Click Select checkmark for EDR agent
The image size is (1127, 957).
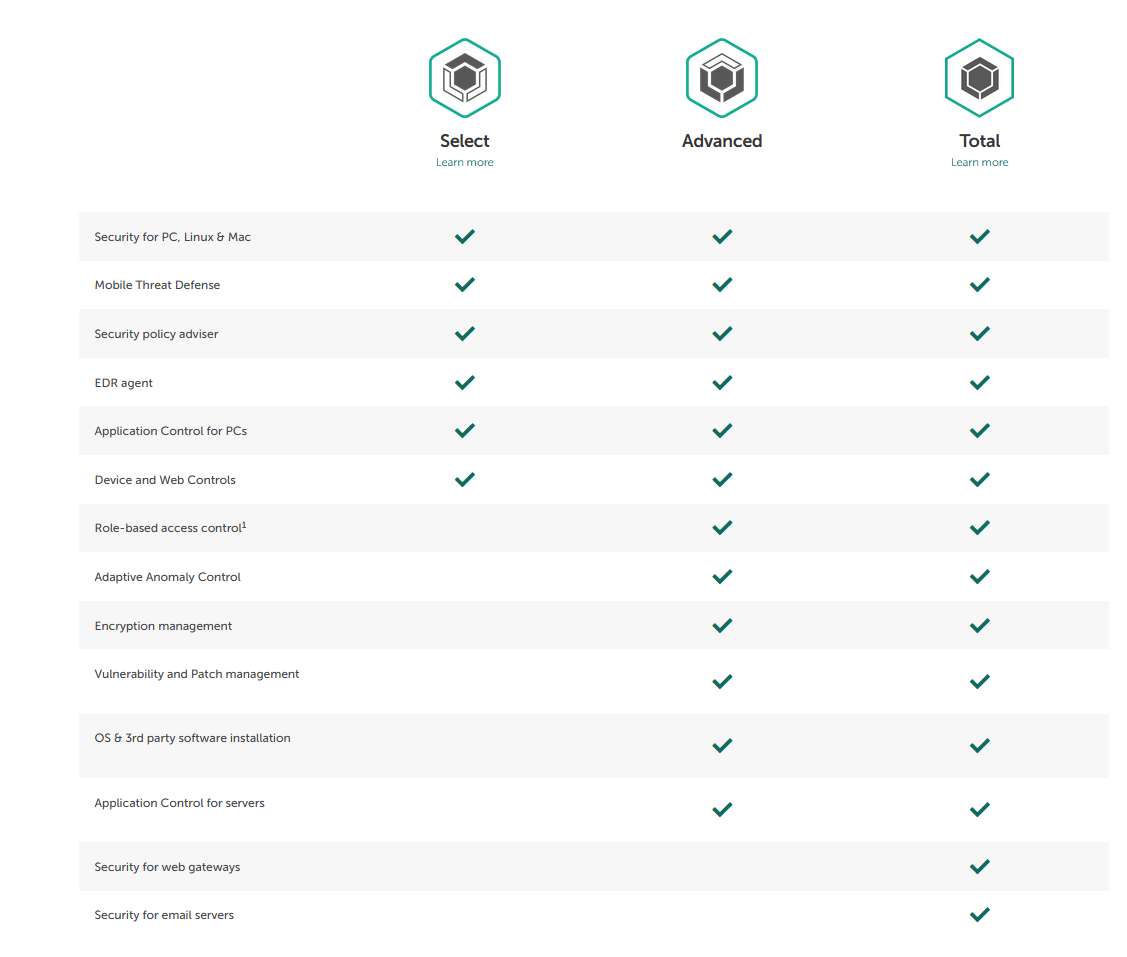(465, 382)
